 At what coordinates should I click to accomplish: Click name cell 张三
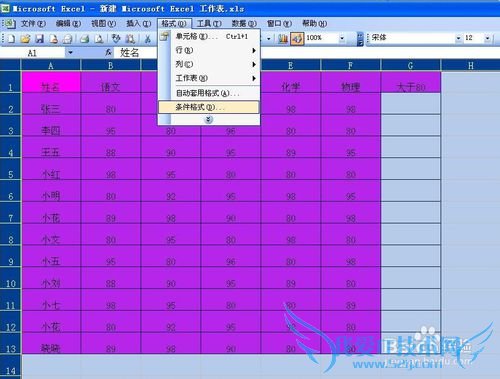click(x=51, y=104)
